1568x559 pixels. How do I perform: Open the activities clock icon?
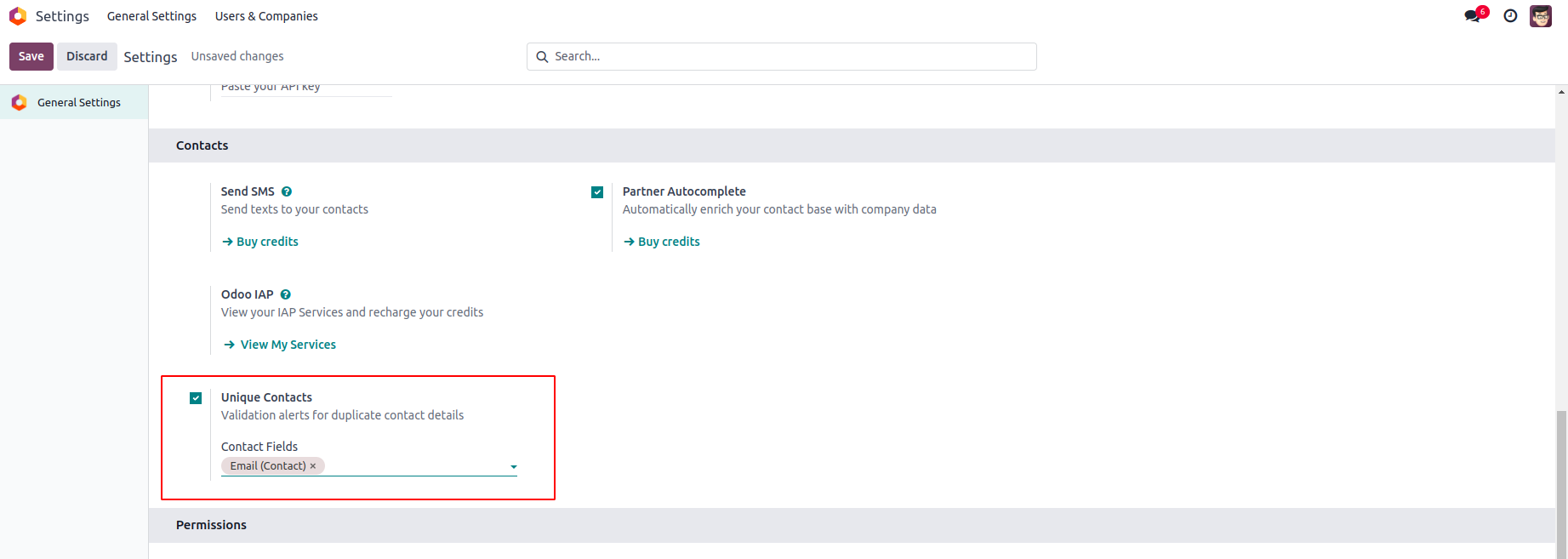pos(1510,16)
